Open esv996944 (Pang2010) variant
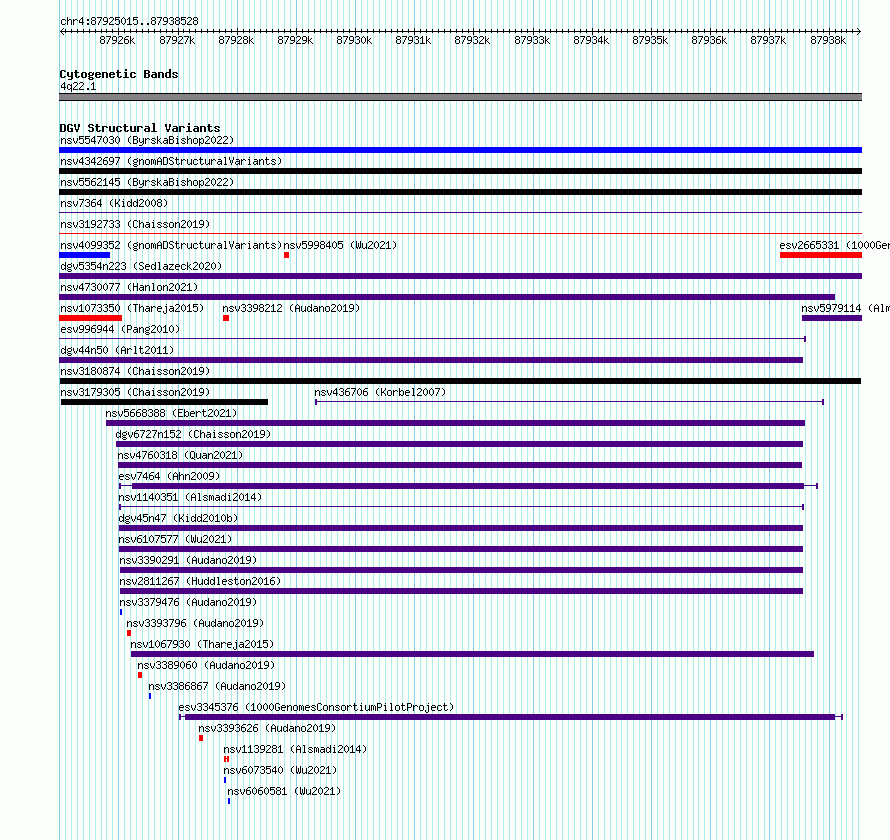The height and width of the screenshot is (840, 890). [x=120, y=329]
